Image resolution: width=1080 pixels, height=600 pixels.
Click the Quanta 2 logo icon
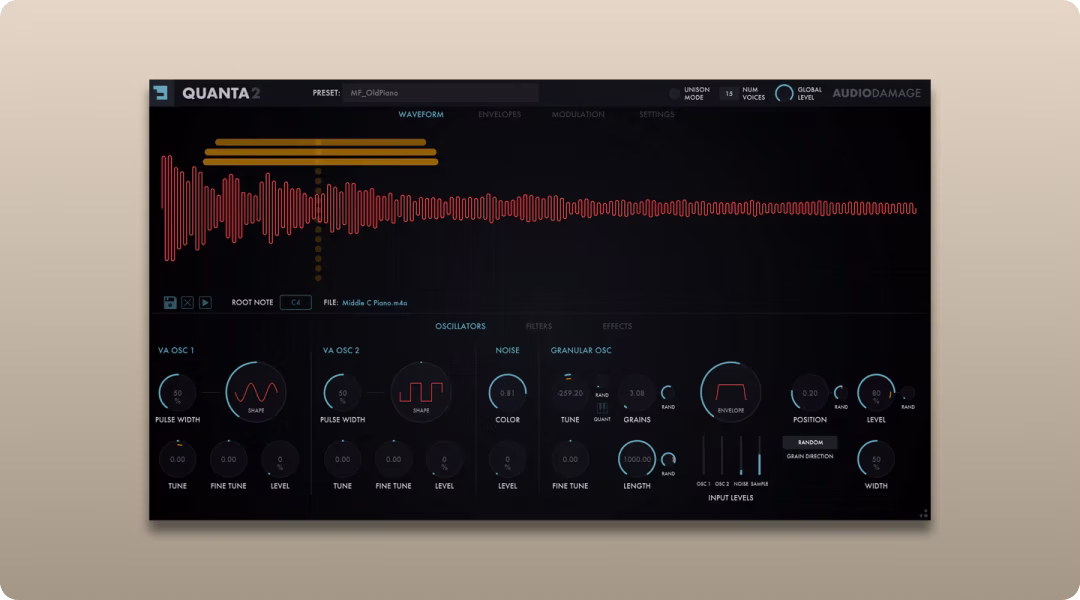tap(160, 92)
